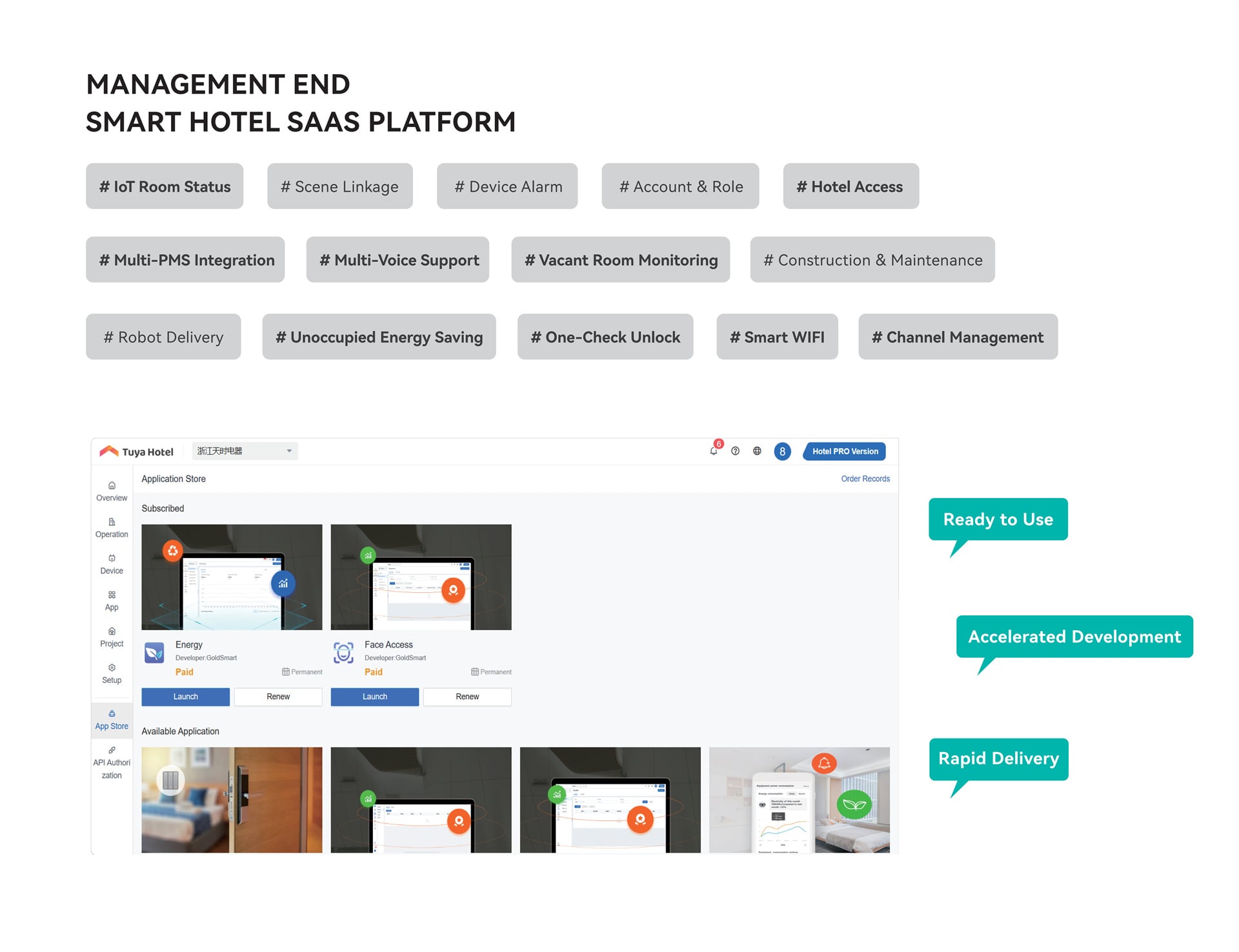Go to Operation in the sidebar
Image resolution: width=1239 pixels, height=952 pixels.
tap(112, 528)
